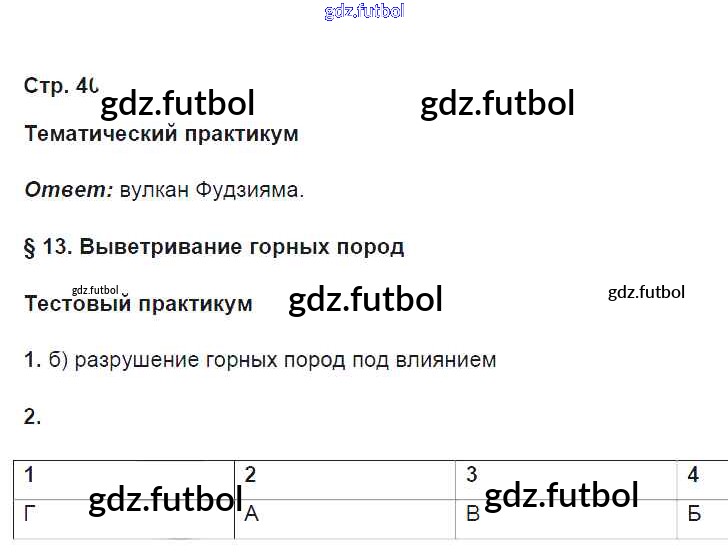The height and width of the screenshot is (553, 728).
Task: Click table header cell '1'
Action: 30,476
